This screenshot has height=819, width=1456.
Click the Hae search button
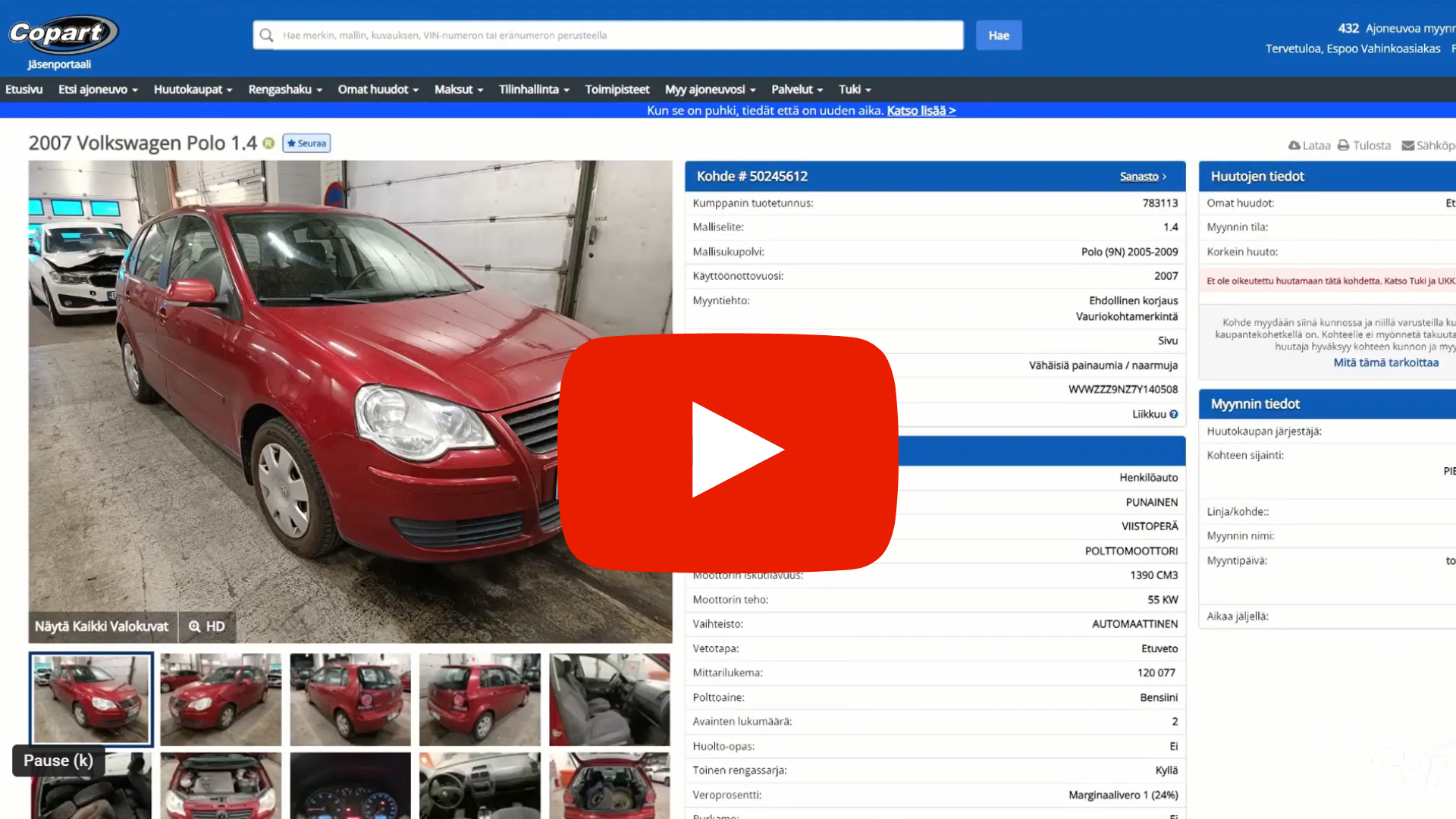(999, 35)
